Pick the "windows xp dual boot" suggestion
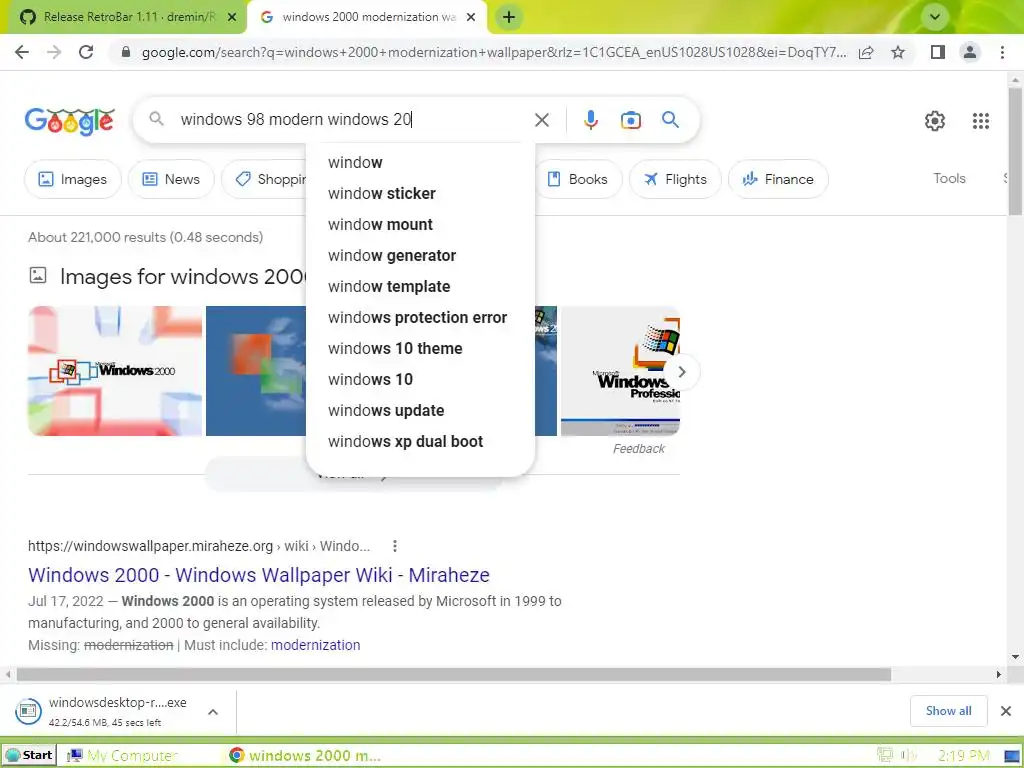This screenshot has width=1024, height=768. coord(420,441)
